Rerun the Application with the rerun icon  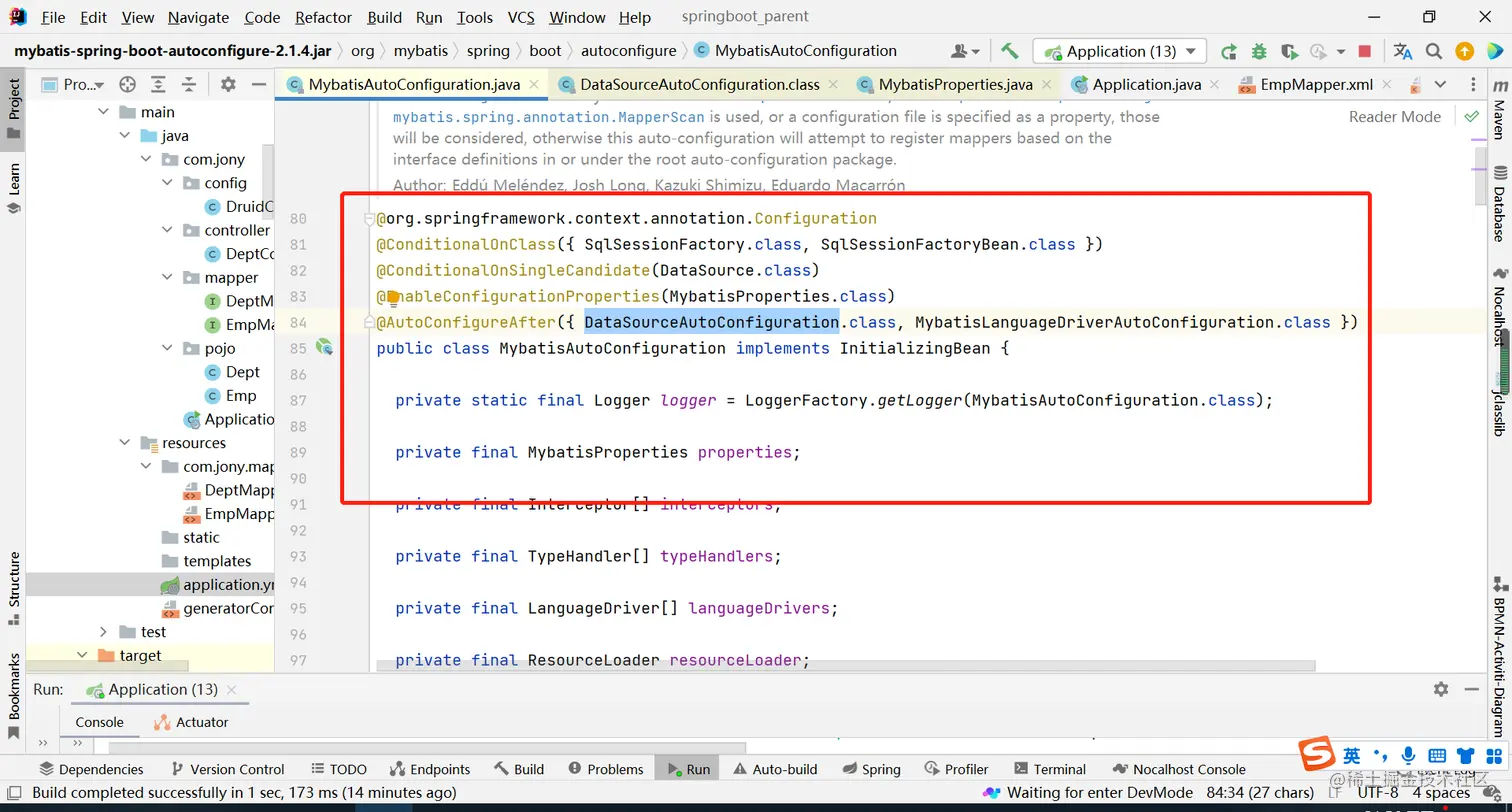tap(1229, 51)
